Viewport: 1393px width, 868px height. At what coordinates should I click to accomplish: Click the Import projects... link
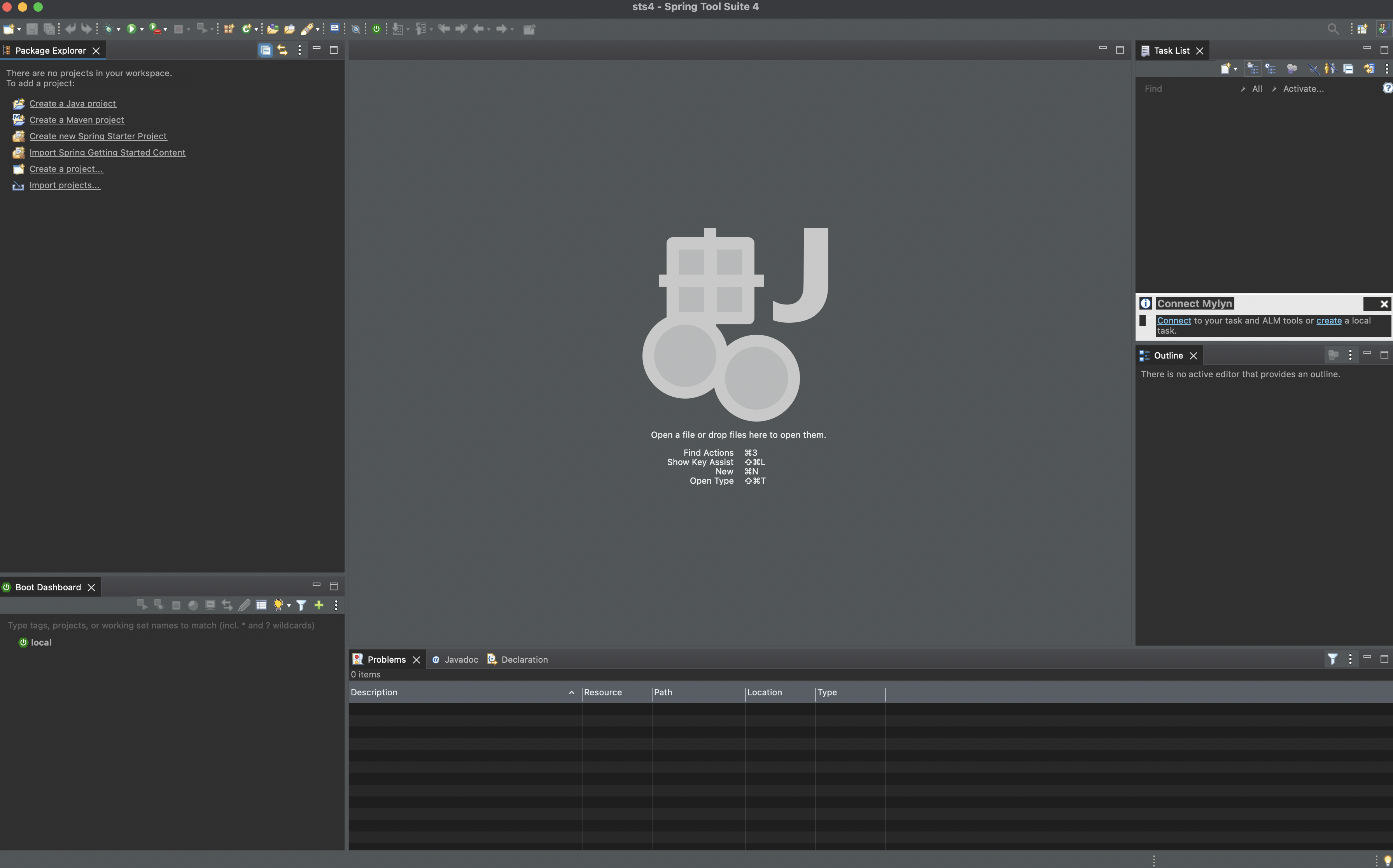pyautogui.click(x=64, y=185)
